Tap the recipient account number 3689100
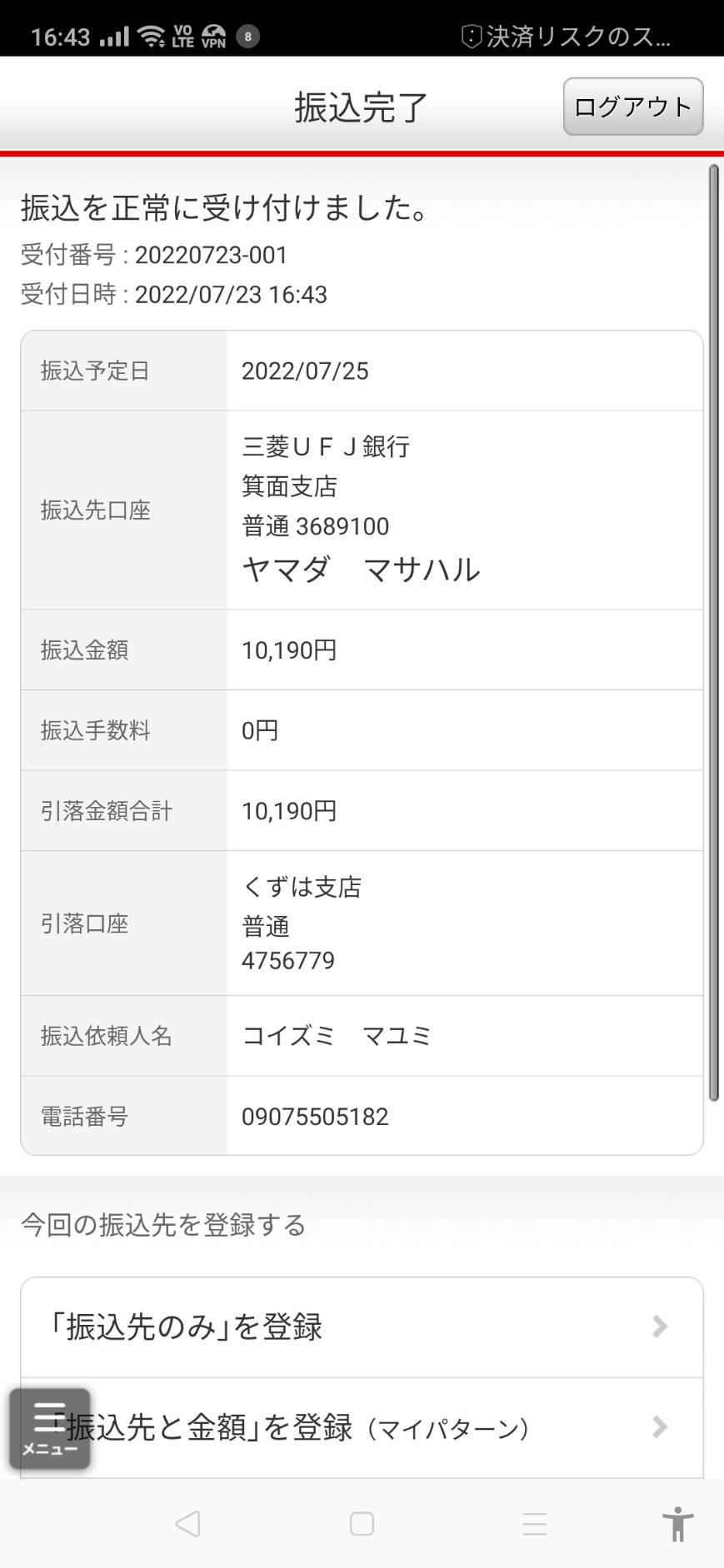Viewport: 724px width, 1568px height. click(342, 526)
